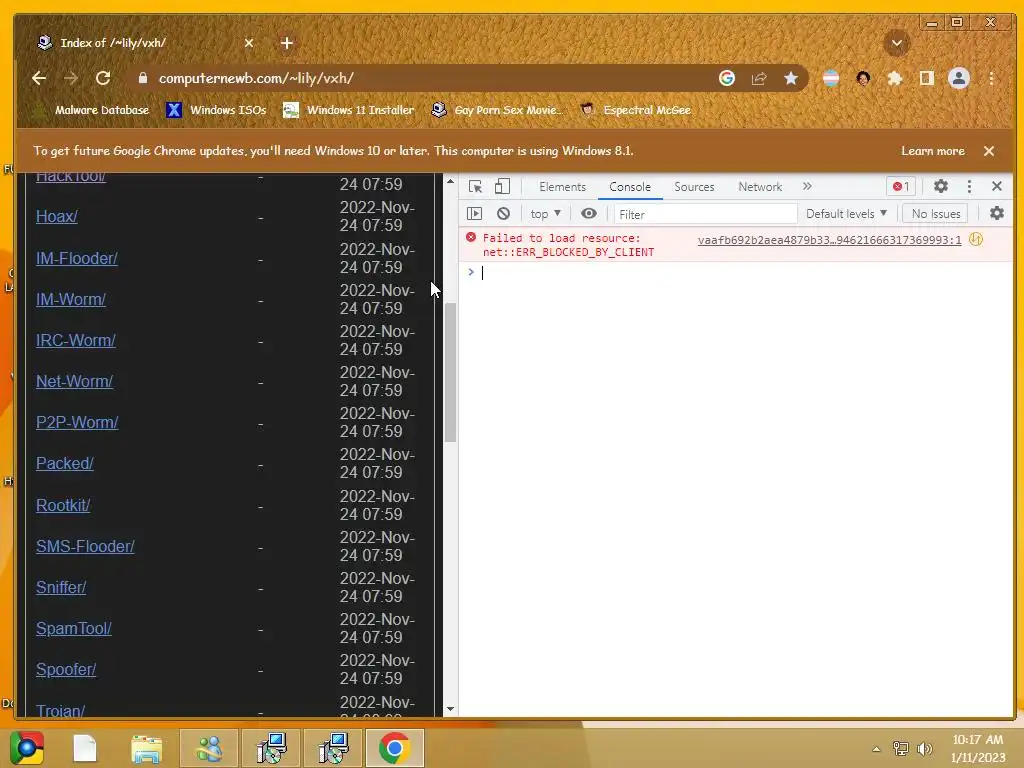Expand more DevTools tabs chevron

point(807,187)
